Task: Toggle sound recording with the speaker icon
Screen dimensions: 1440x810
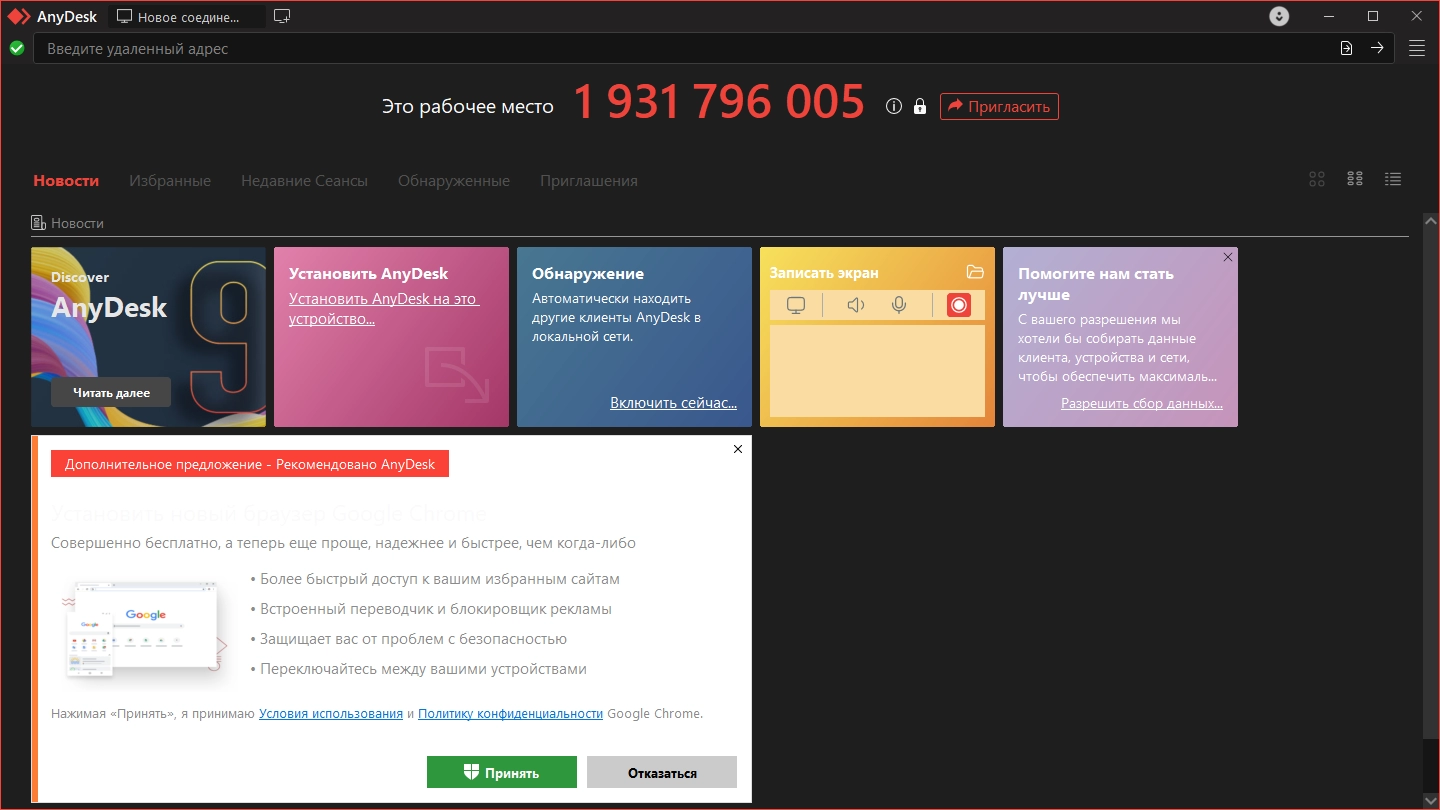Action: pos(855,305)
